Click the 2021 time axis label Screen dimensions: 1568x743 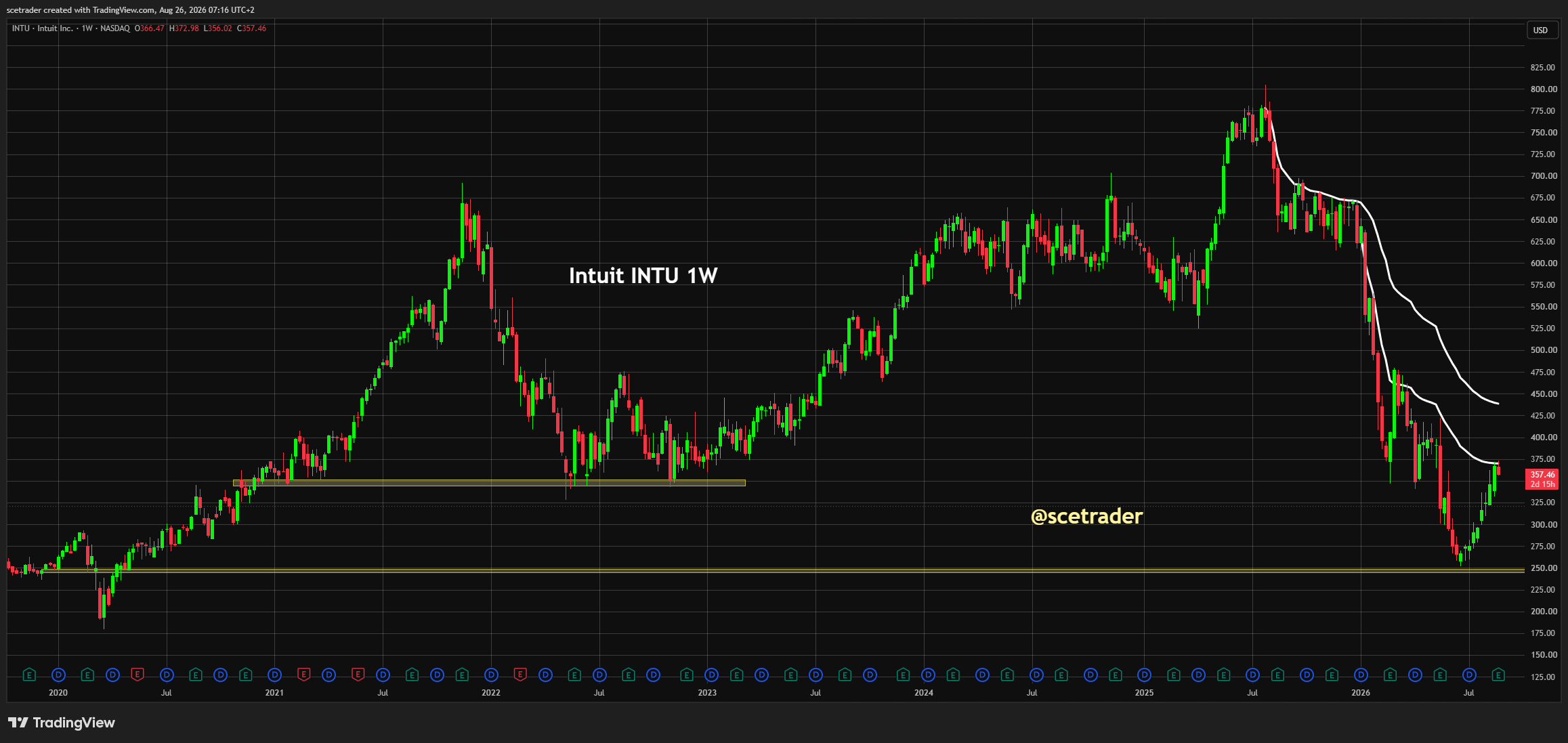click(274, 693)
